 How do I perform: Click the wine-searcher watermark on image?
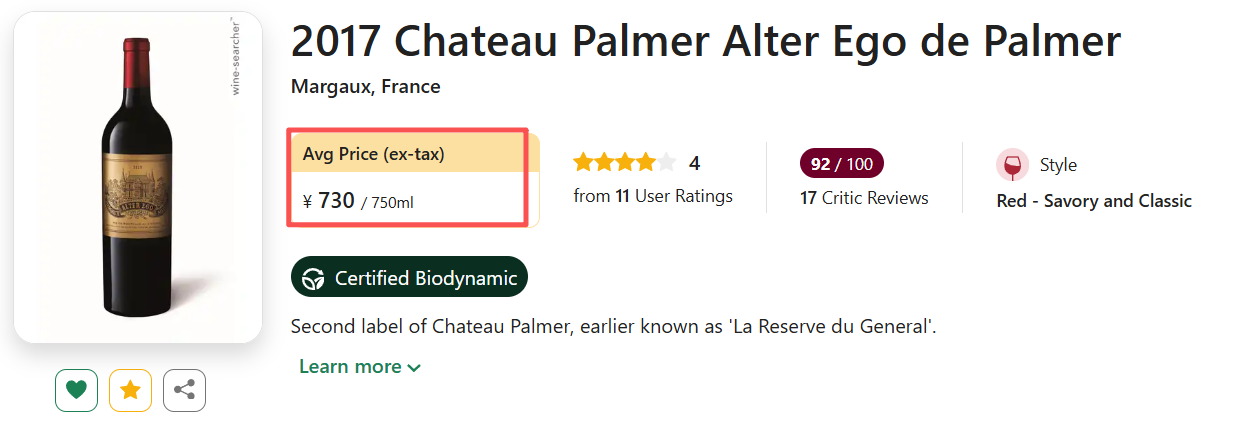click(235, 56)
